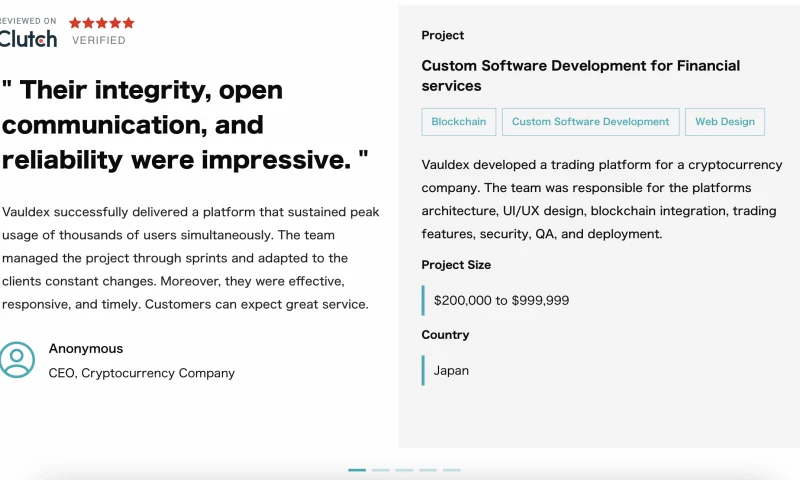
Task: Select the Custom Software Development tag
Action: tap(590, 122)
